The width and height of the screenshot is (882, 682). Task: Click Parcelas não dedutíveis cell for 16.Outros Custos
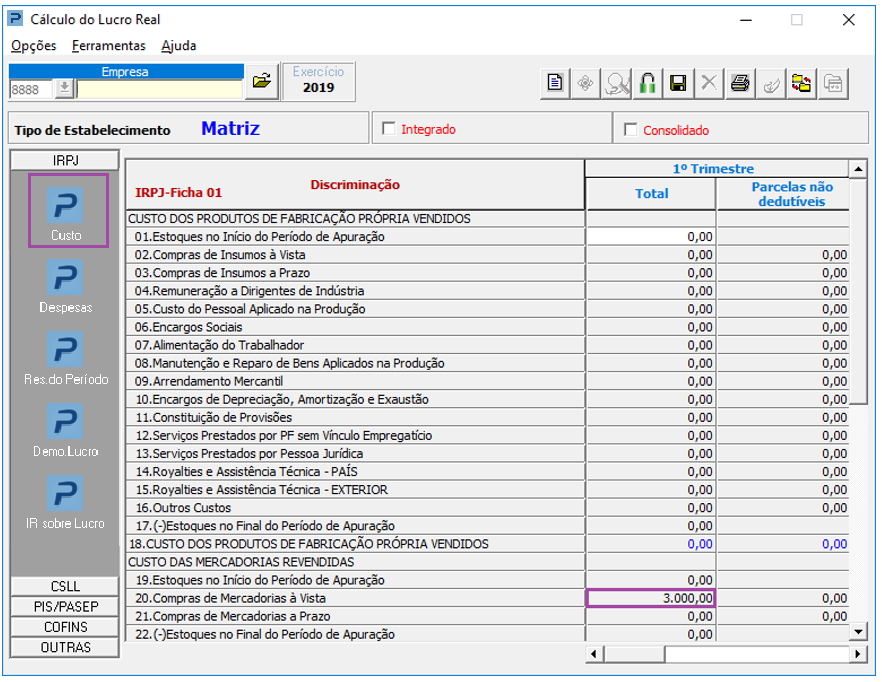[783, 507]
